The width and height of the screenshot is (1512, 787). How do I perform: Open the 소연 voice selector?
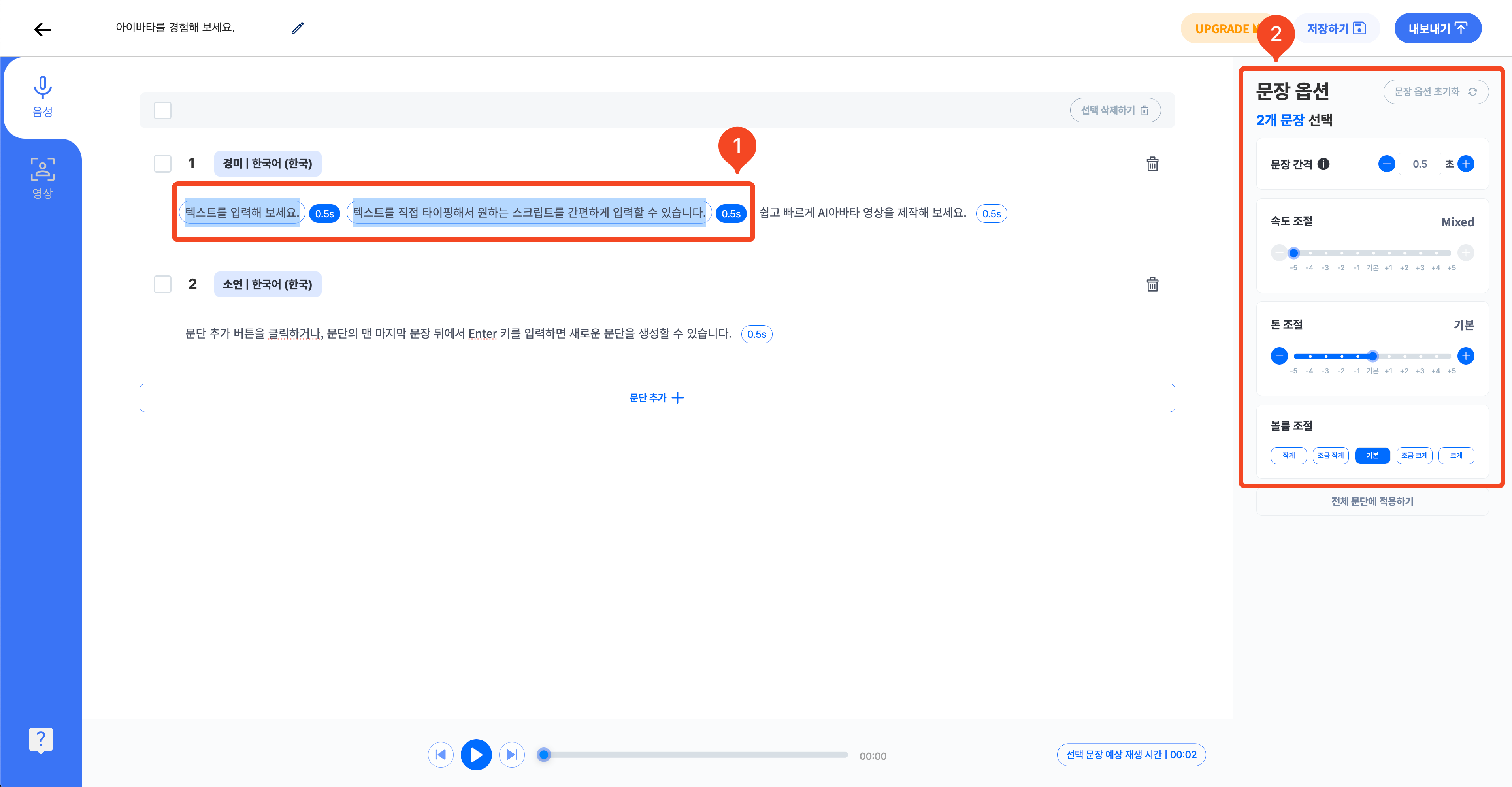click(268, 284)
